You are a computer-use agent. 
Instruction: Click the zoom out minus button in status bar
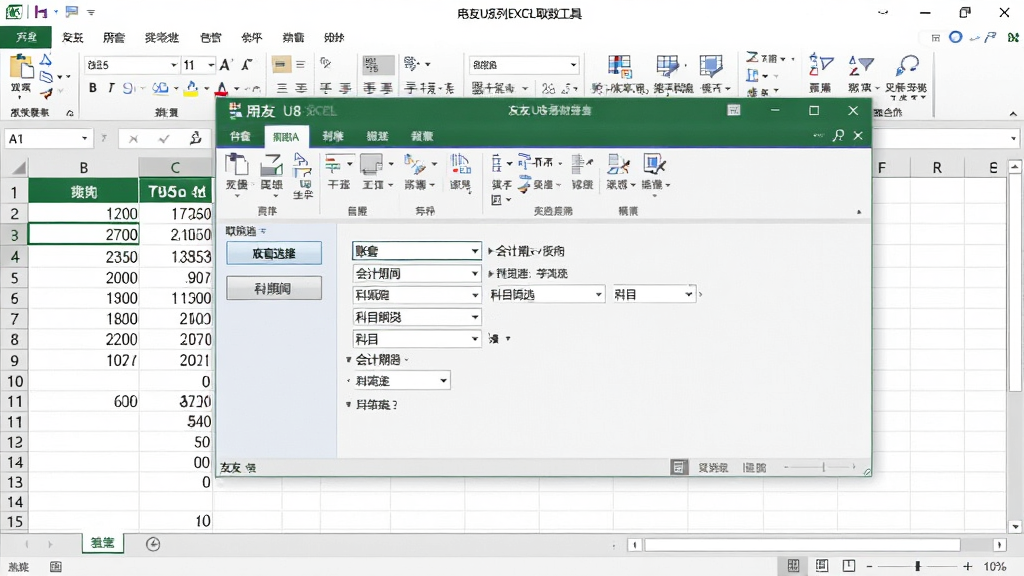click(869, 566)
